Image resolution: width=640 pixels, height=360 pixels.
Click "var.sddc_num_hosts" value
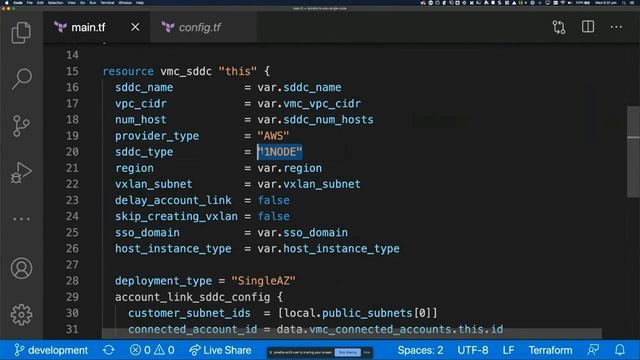pyautogui.click(x=315, y=120)
